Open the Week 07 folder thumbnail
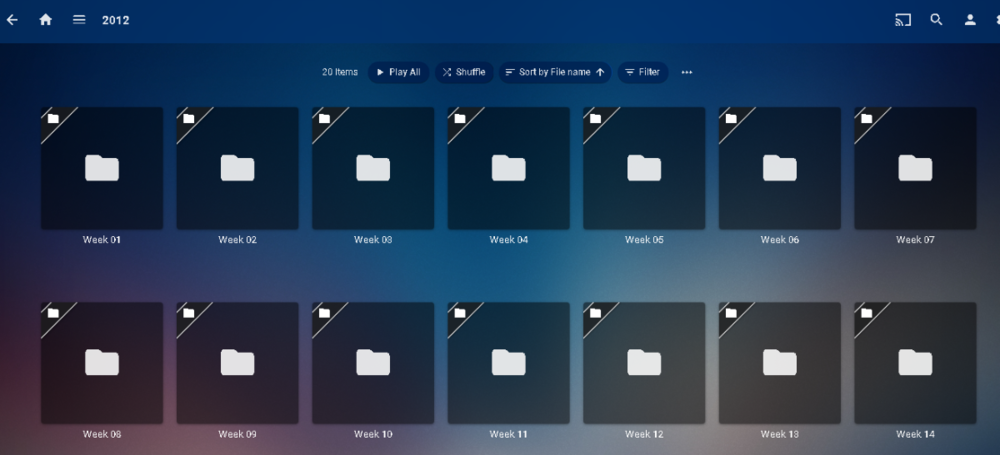The width and height of the screenshot is (1000, 455). (915, 168)
